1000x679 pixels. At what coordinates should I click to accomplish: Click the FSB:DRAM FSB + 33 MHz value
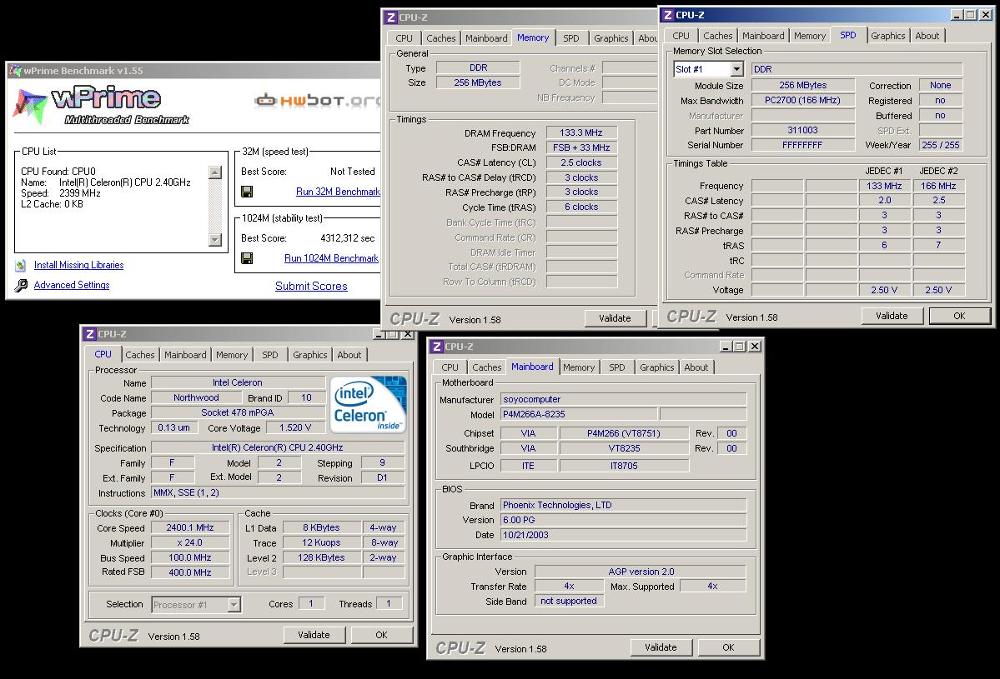(x=581, y=147)
